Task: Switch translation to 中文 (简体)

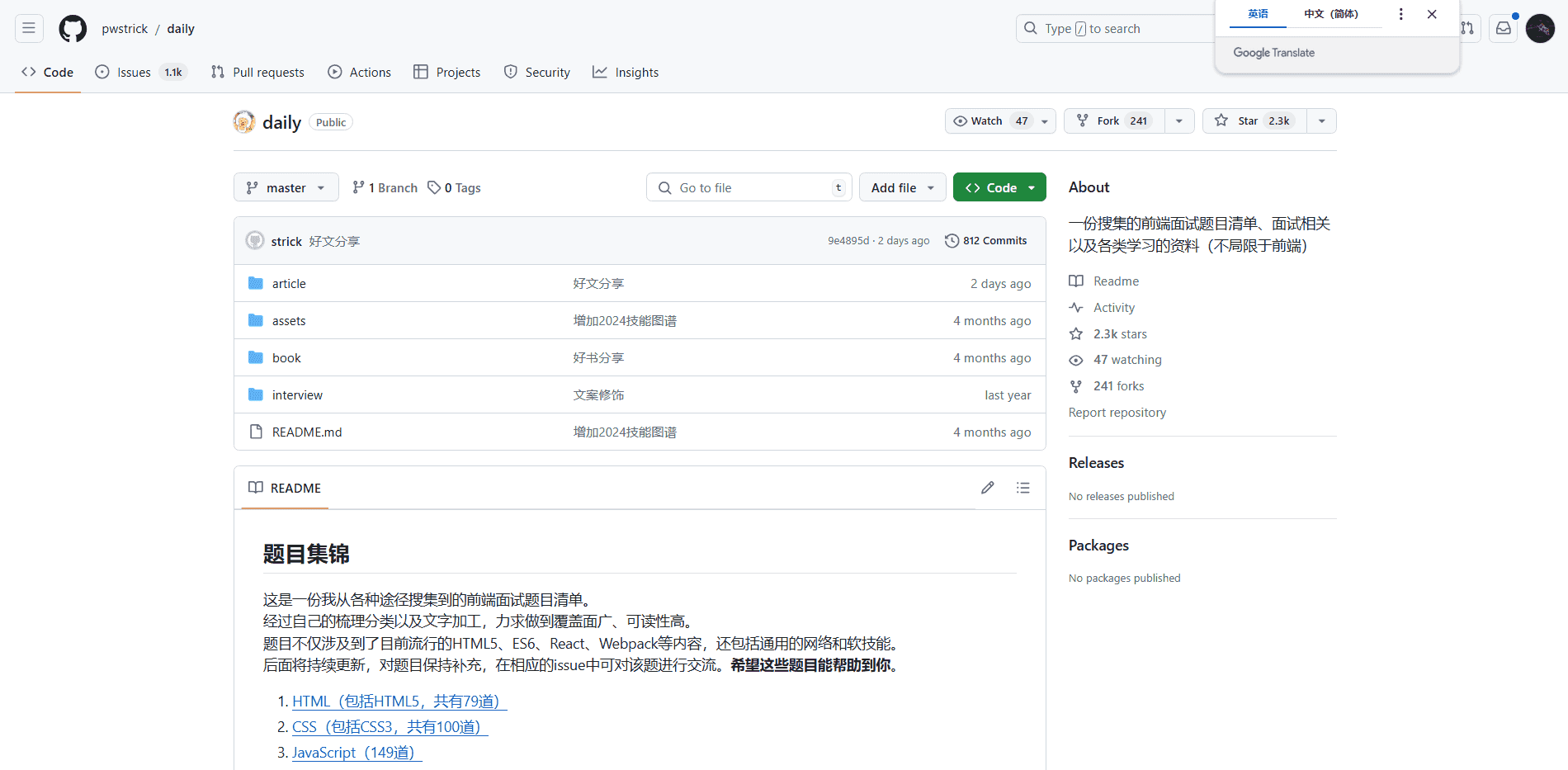Action: pyautogui.click(x=1330, y=14)
